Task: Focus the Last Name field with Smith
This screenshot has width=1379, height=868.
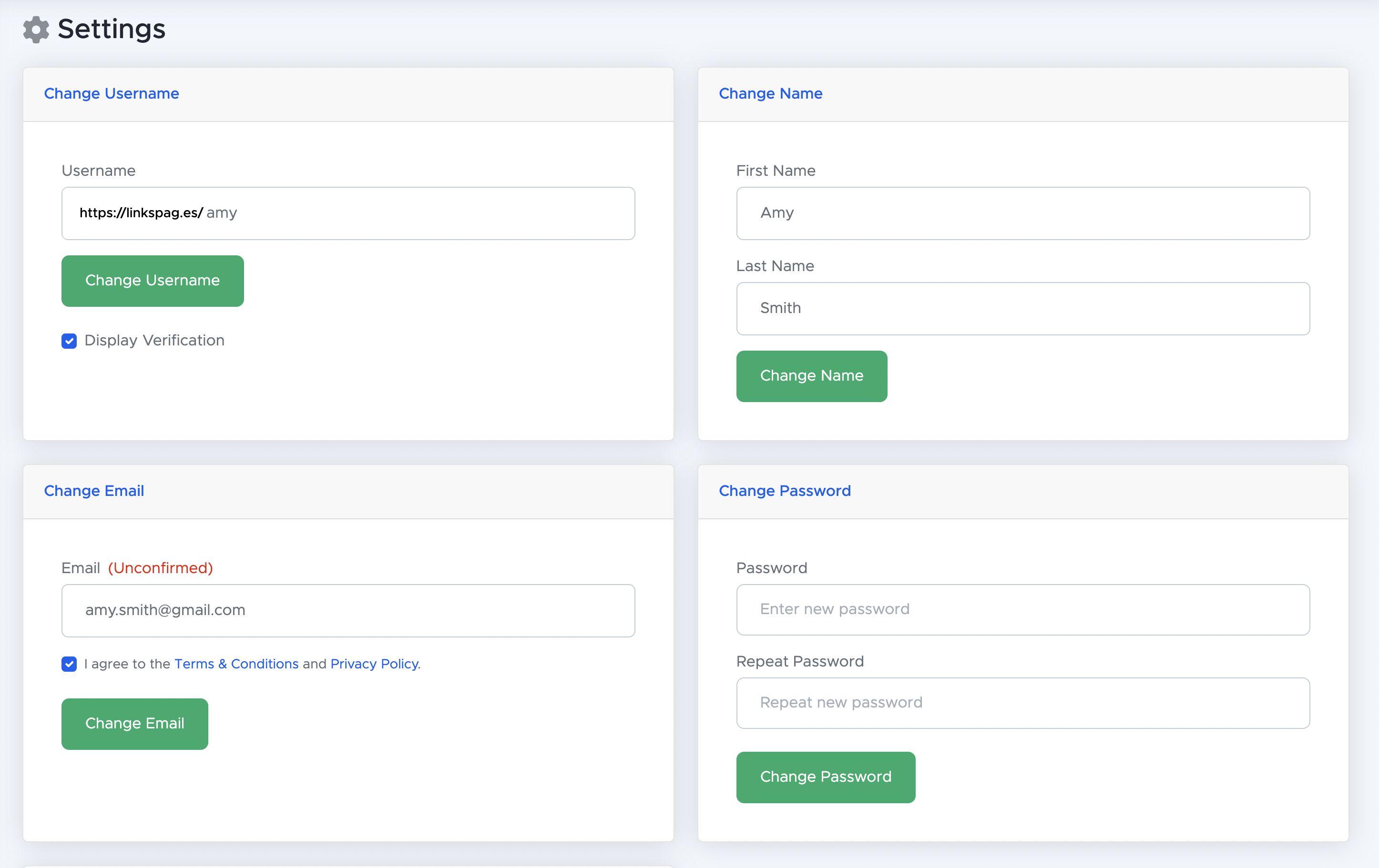Action: [x=1023, y=308]
